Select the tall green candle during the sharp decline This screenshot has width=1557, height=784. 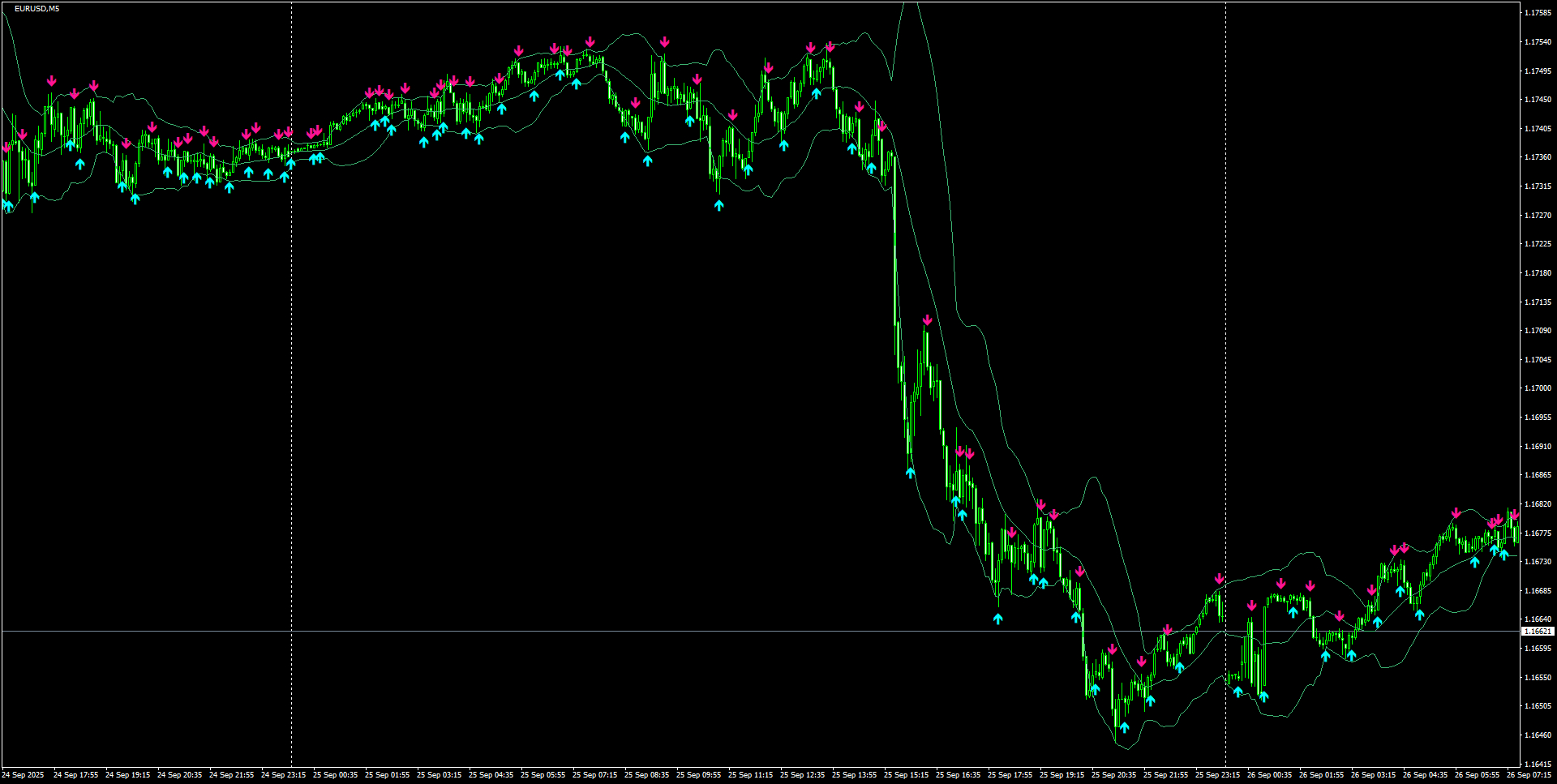coord(894,243)
